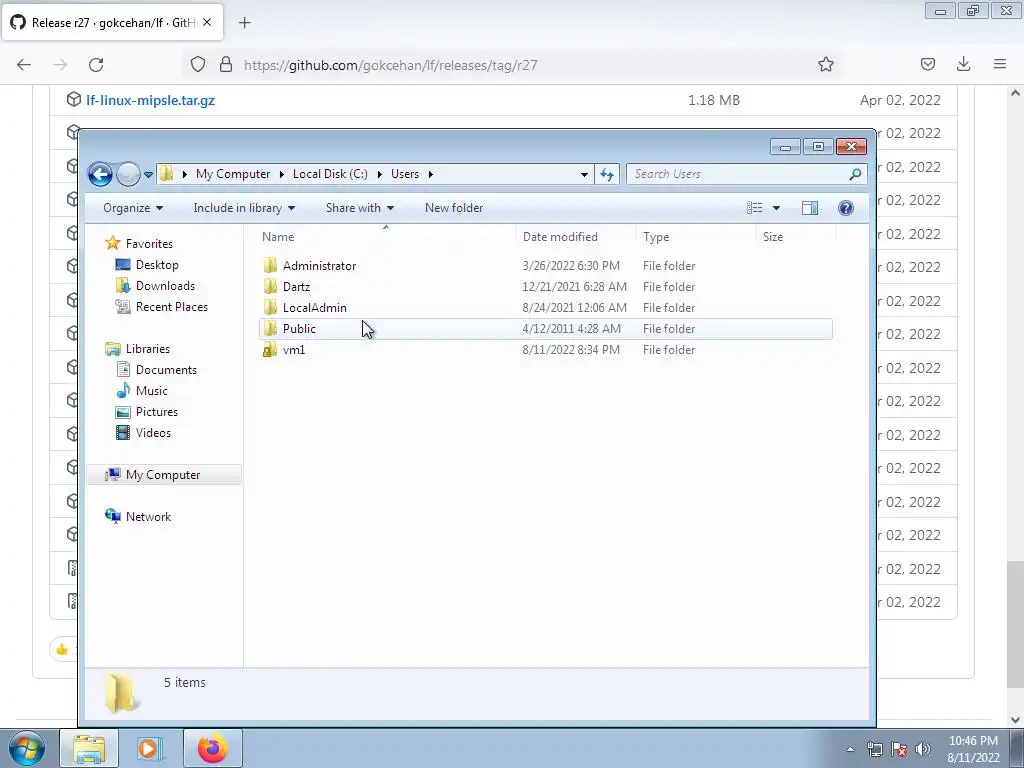The height and width of the screenshot is (768, 1024).
Task: Open recent locations dropdown beside navigation arrows
Action: 148,175
